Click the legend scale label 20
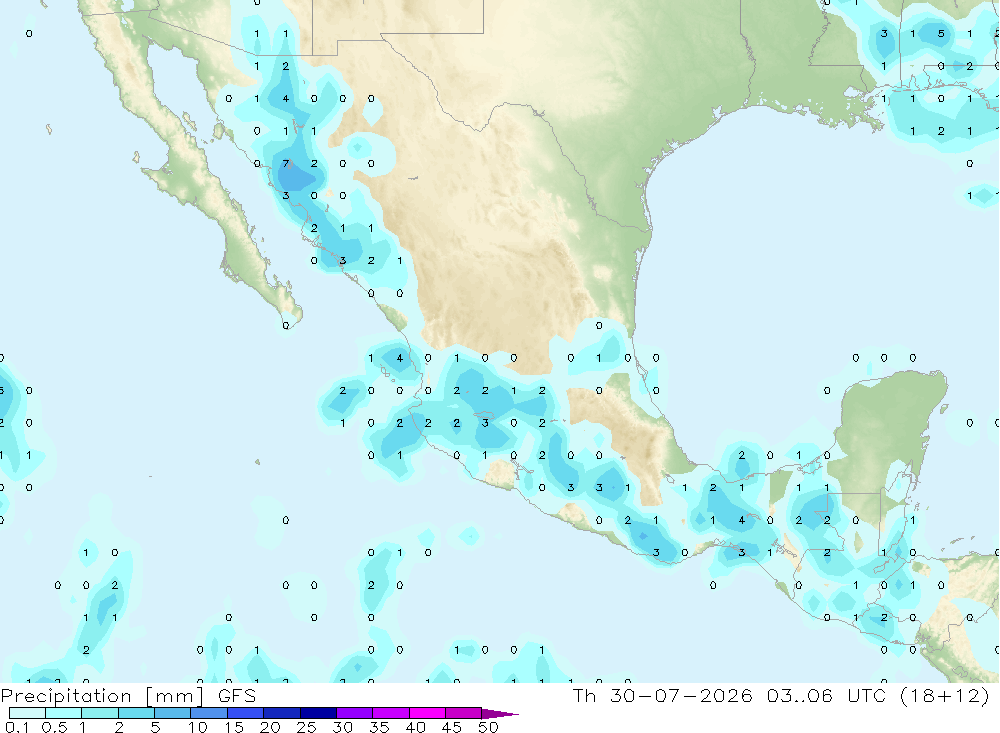Image resolution: width=1000 pixels, height=733 pixels. (x=270, y=727)
